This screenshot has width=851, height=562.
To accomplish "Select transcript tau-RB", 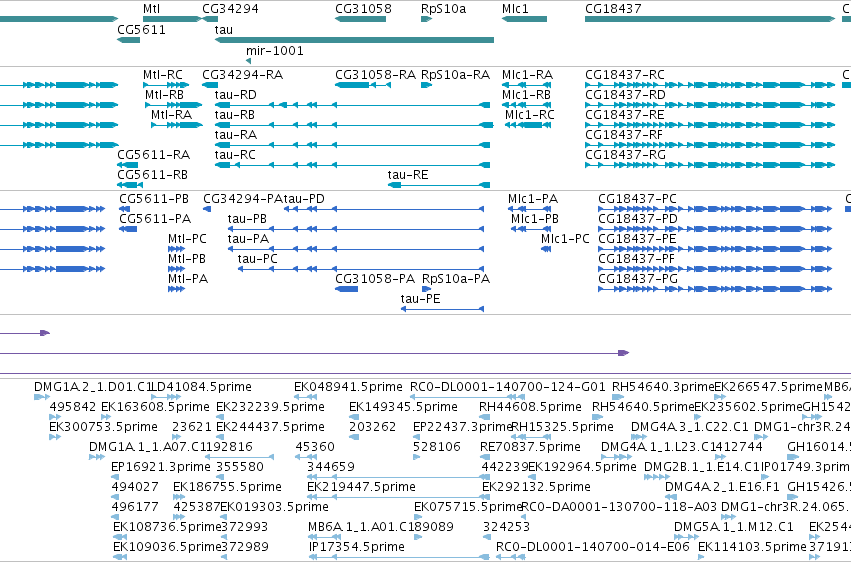I will tap(235, 114).
